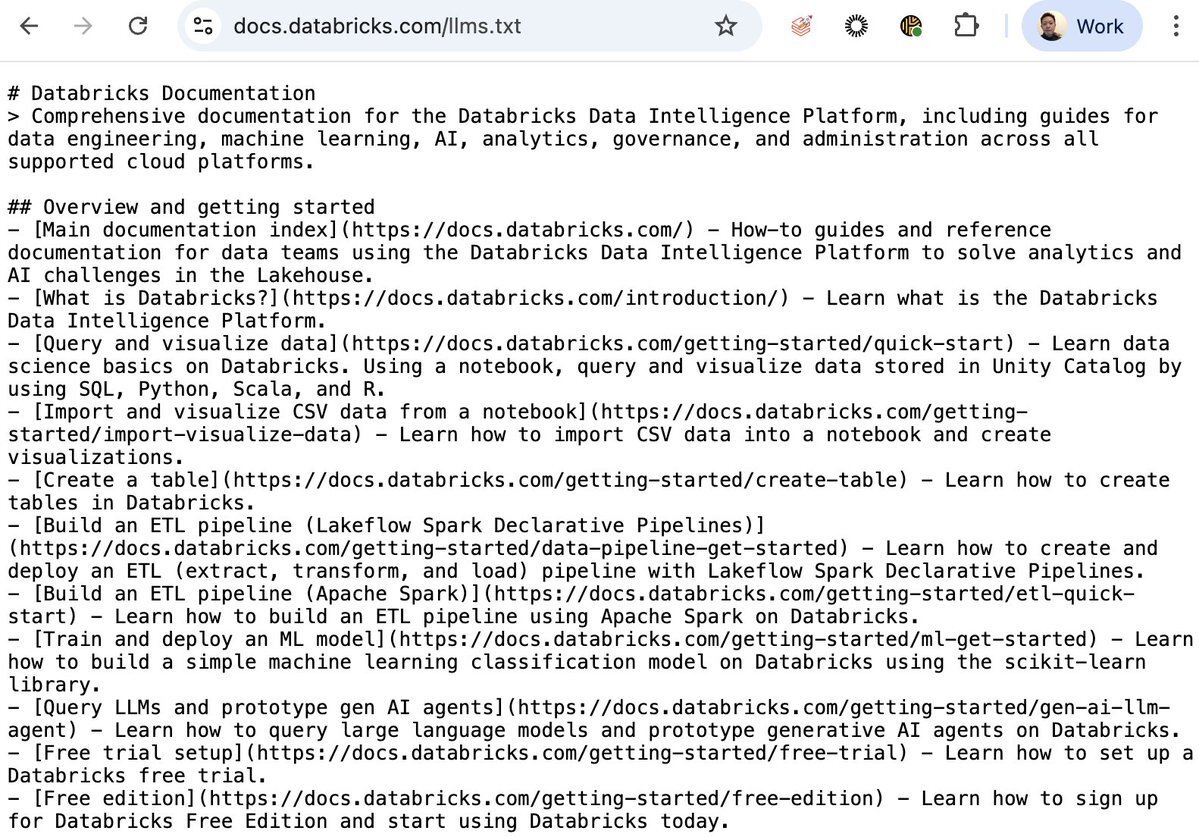Click the URL ending 'getting-started/free-trial'
This screenshot has width=1199, height=837.
576,753
